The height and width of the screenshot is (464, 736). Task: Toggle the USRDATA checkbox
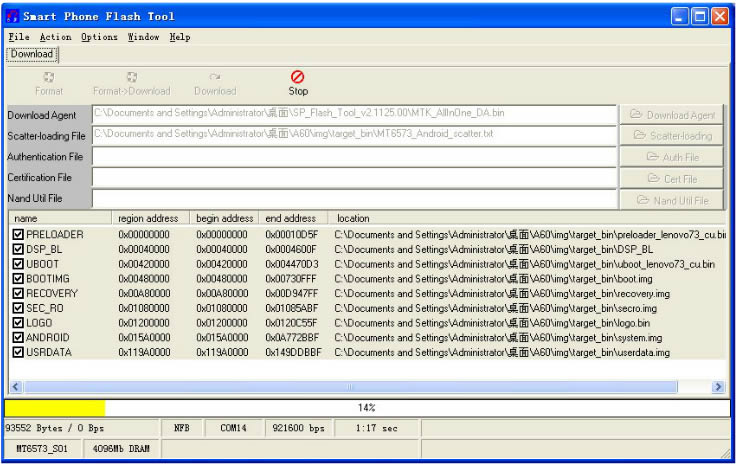[18, 353]
